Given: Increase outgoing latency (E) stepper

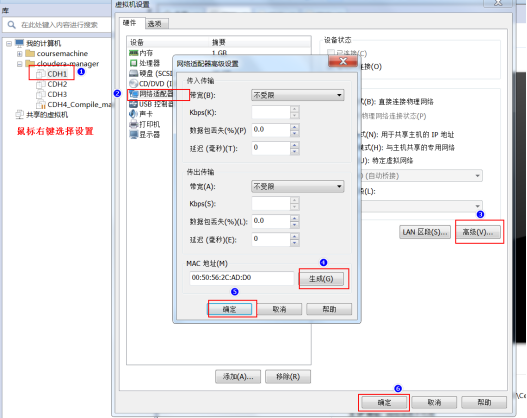Looking at the screenshot, I should [294, 236].
